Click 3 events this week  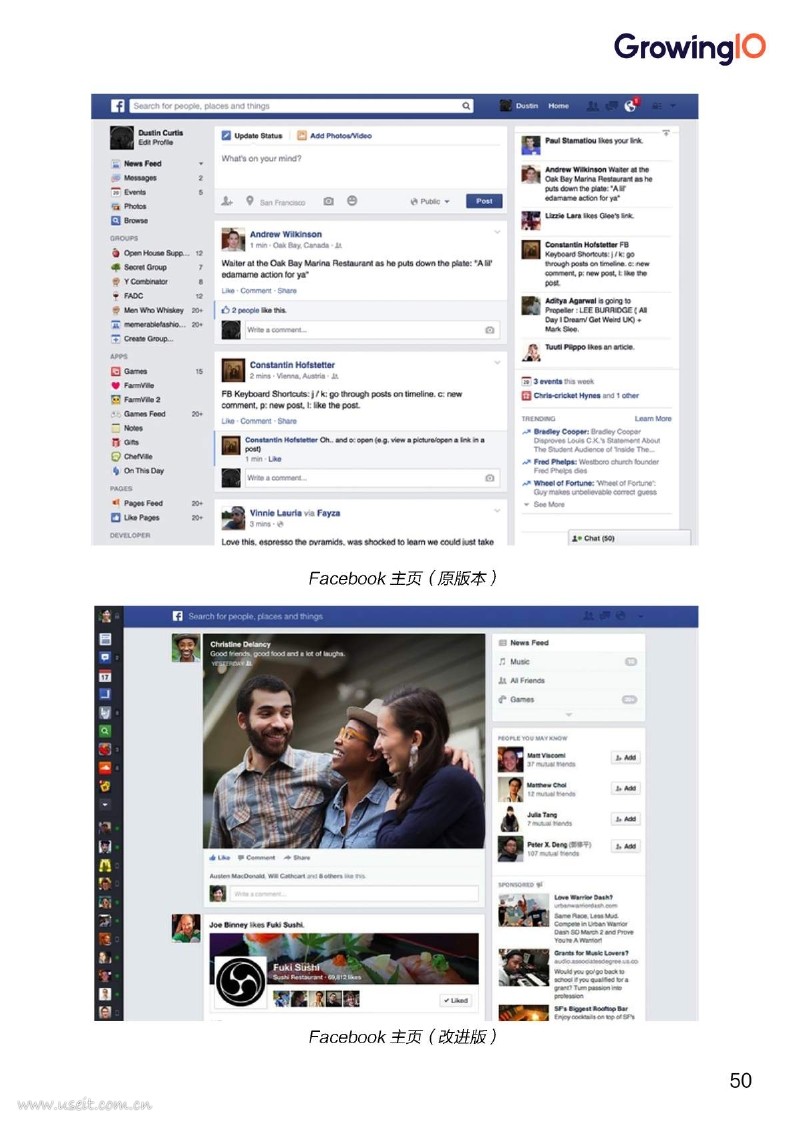[x=563, y=381]
